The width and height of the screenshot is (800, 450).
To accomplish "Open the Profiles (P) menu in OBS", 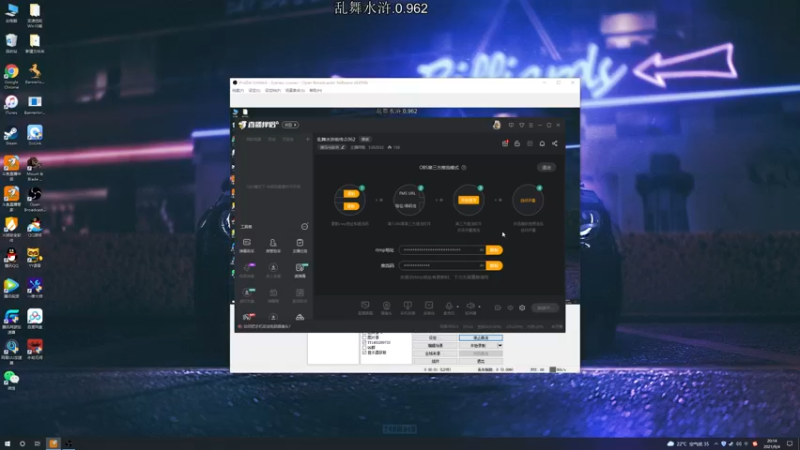I will (x=272, y=90).
